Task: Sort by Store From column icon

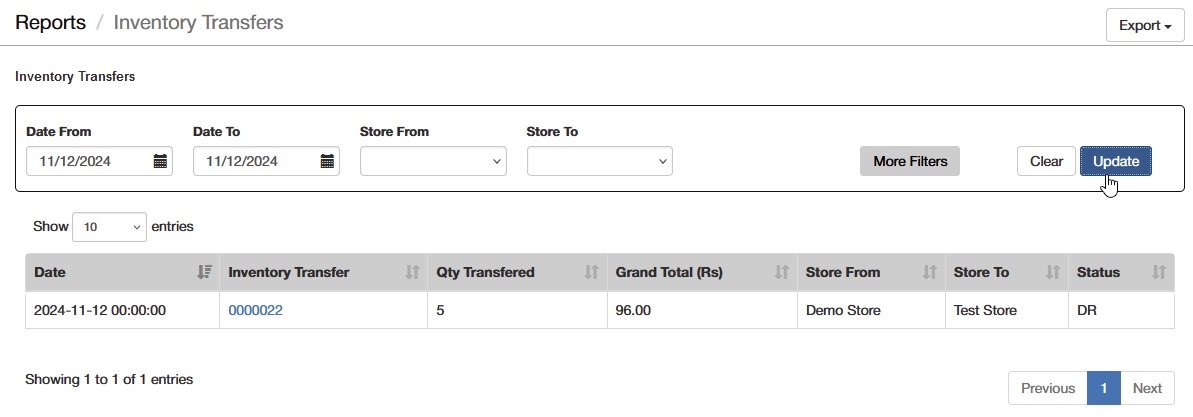Action: pos(929,272)
